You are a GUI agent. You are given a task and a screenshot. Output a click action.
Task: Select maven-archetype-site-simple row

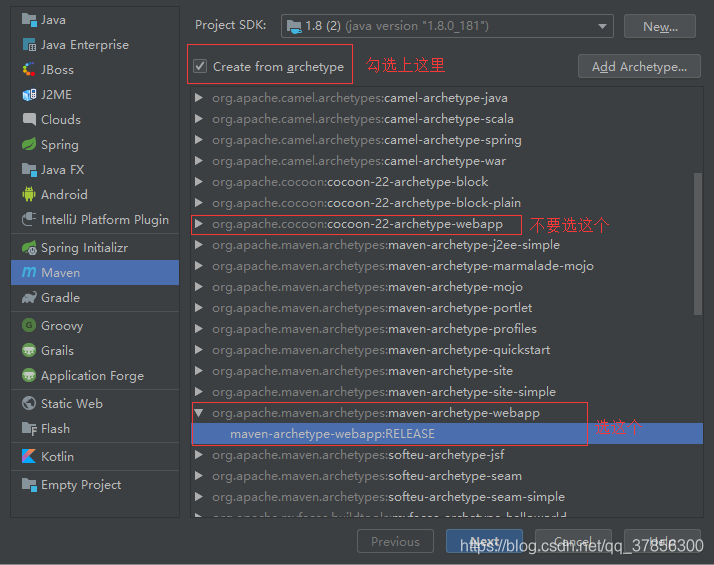coord(447,392)
